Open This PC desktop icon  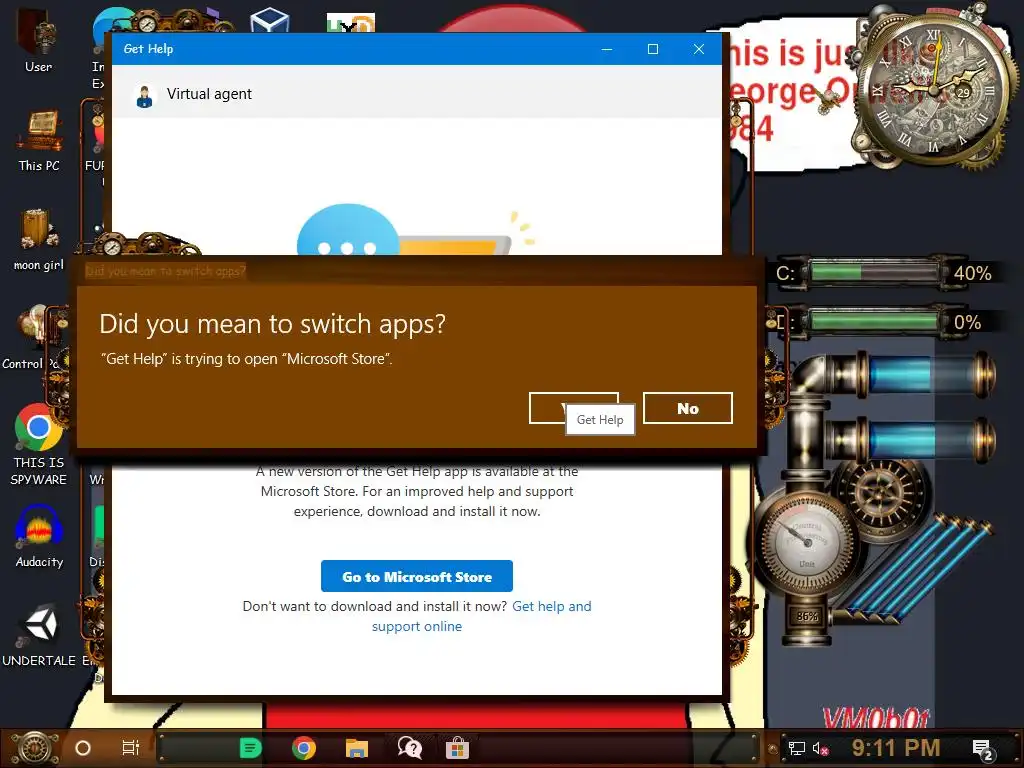[x=39, y=140]
